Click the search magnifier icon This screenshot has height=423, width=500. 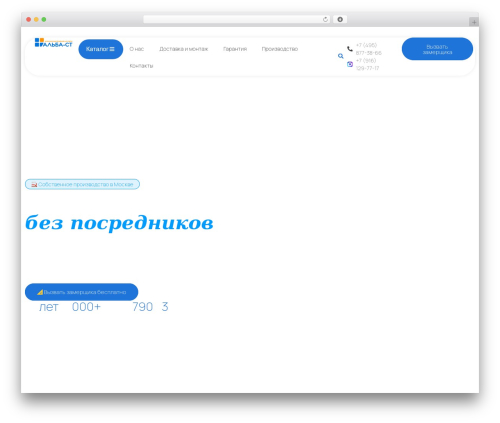pos(340,56)
